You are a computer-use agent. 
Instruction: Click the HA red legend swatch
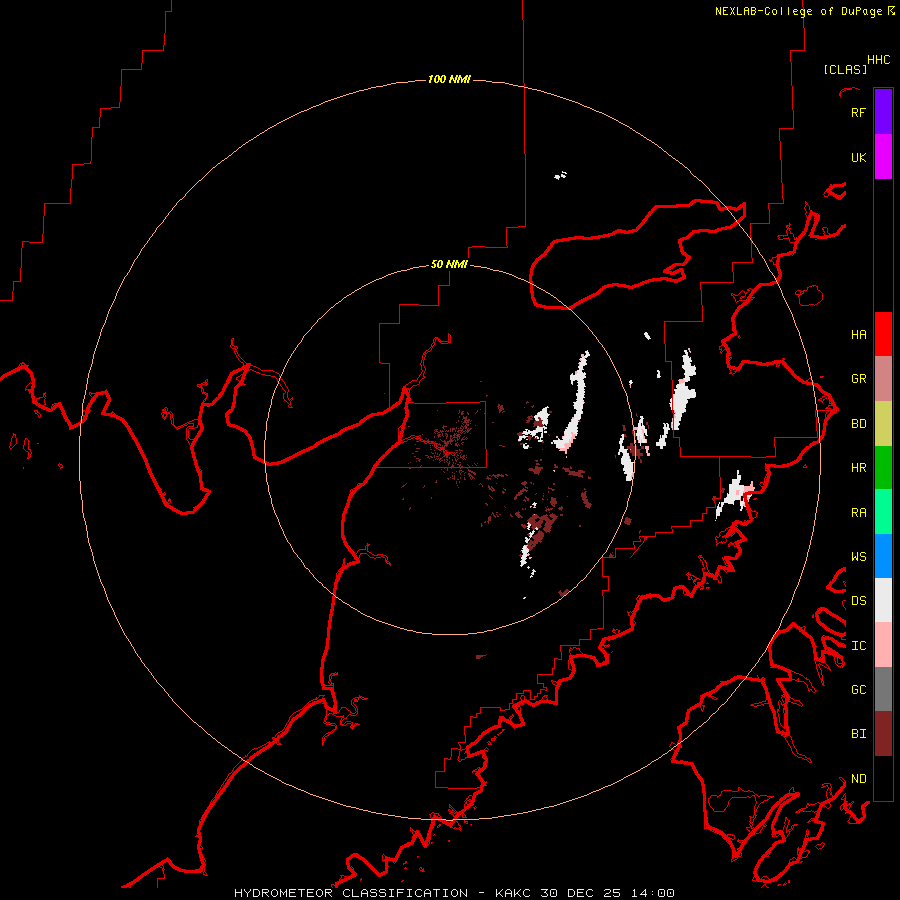click(x=883, y=334)
